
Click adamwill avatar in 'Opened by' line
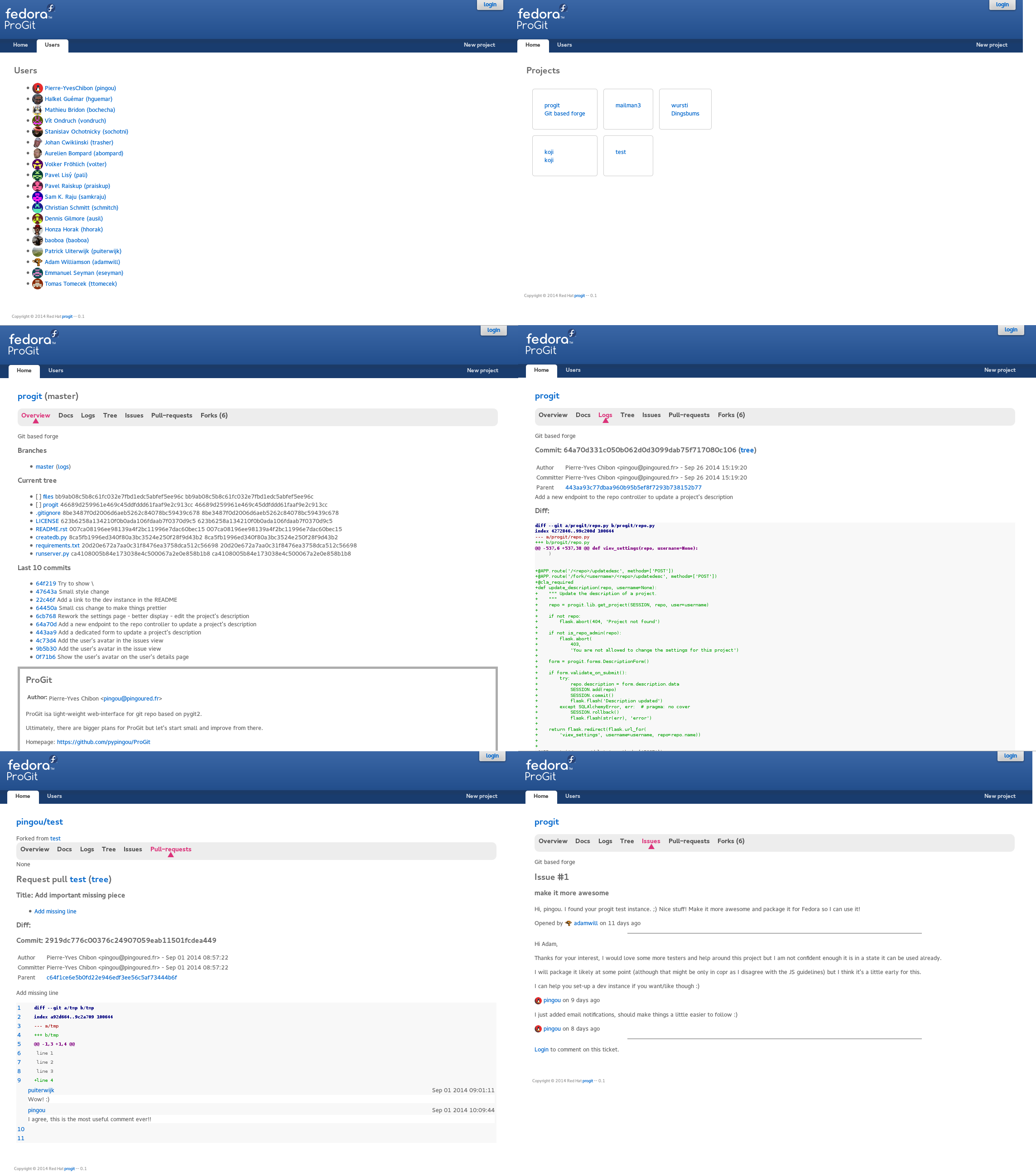click(x=569, y=923)
